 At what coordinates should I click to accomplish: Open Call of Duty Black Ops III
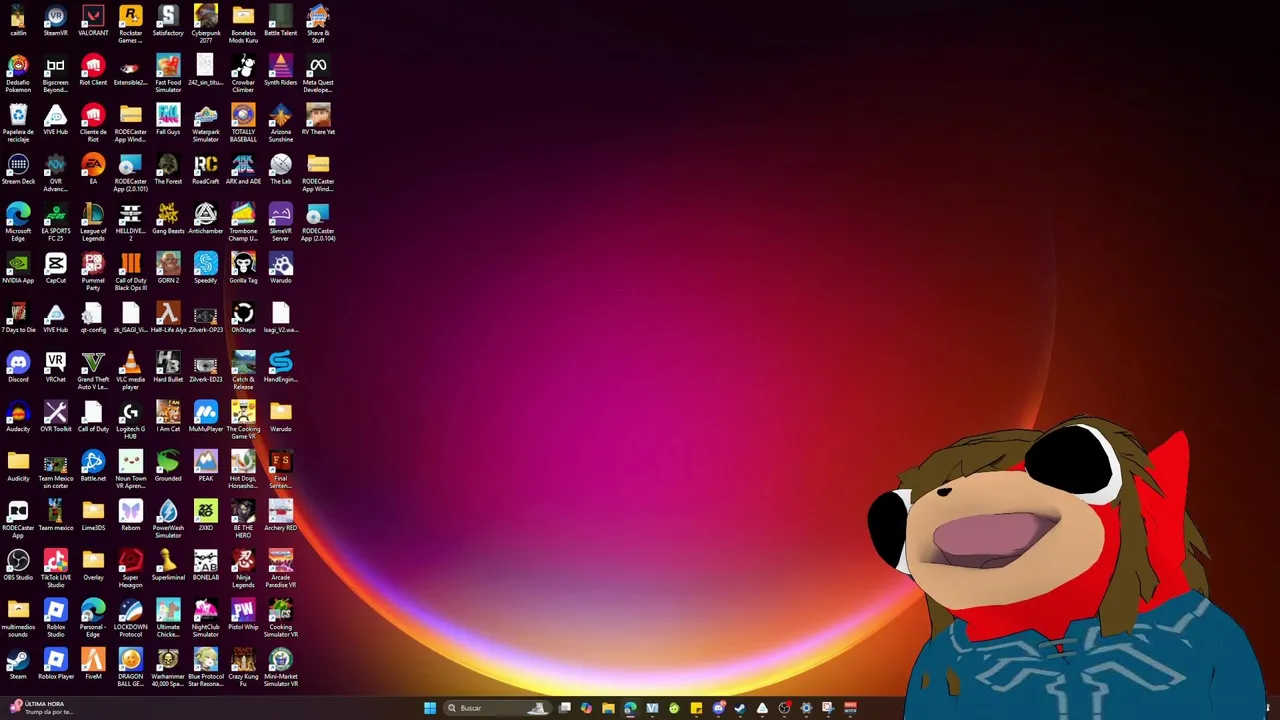pyautogui.click(x=130, y=272)
